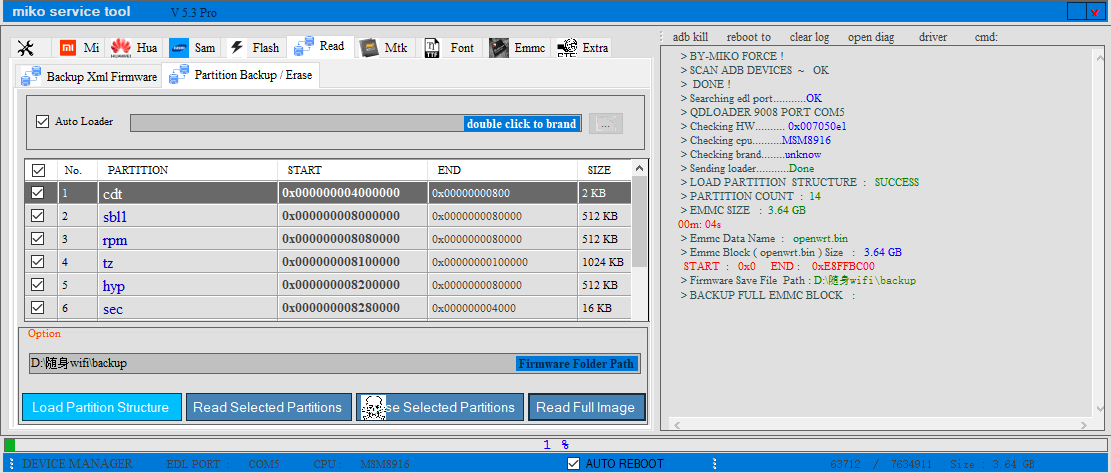Select the Read tab
1111x473 pixels.
point(319,46)
